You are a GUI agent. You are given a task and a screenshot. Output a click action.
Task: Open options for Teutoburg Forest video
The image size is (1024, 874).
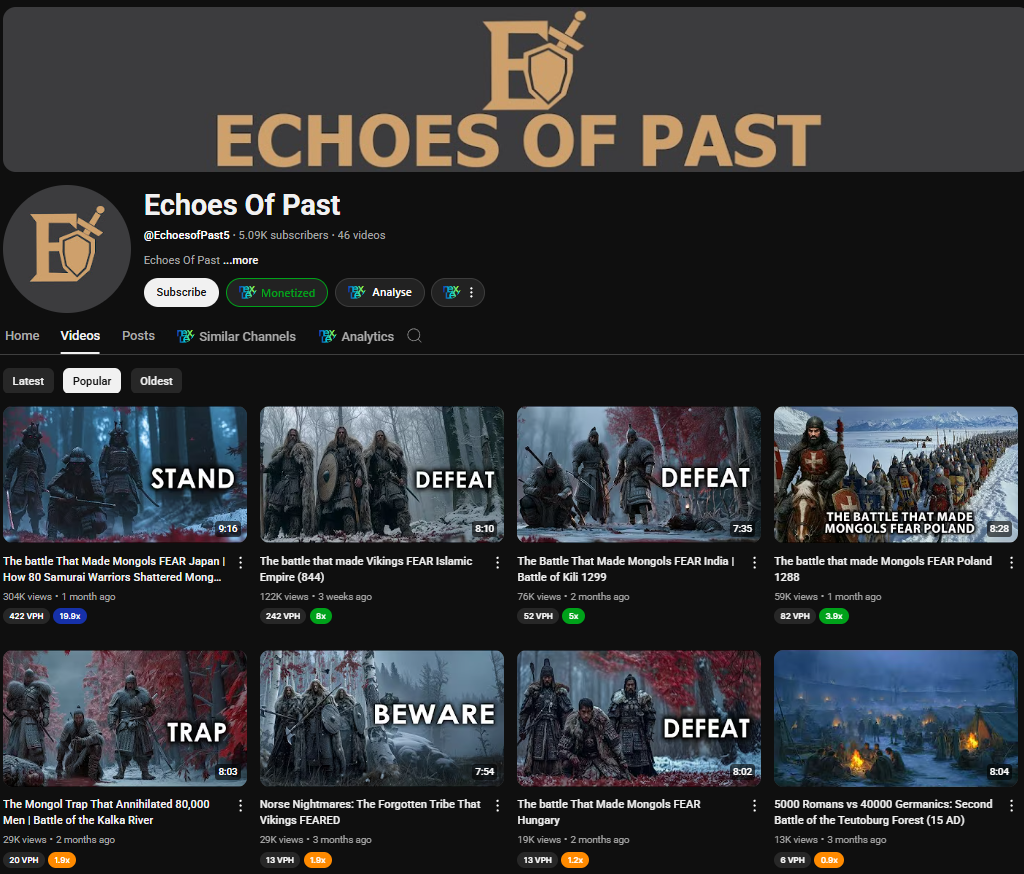coord(1012,805)
